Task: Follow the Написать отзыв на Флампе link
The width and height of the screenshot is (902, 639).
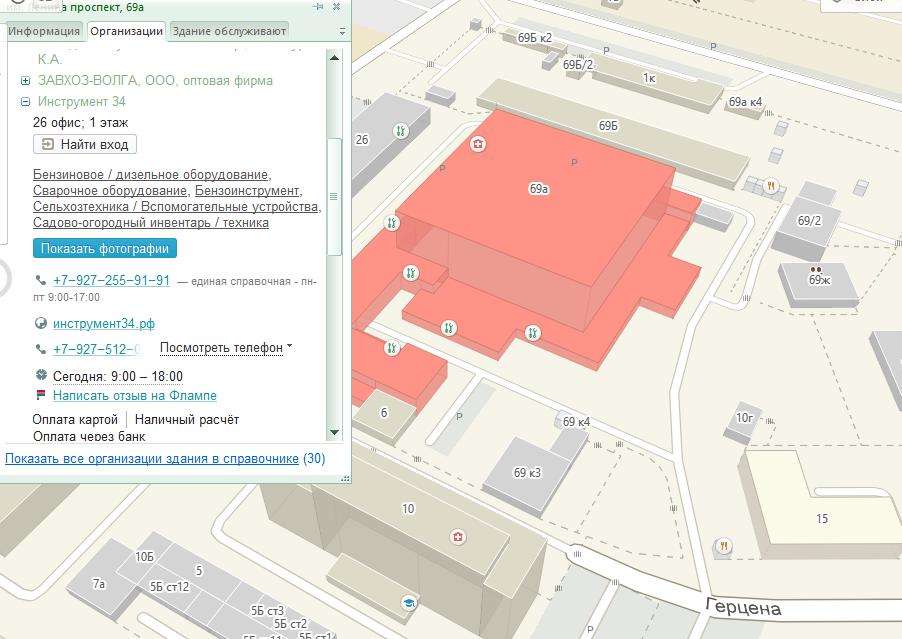Action: pos(134,396)
